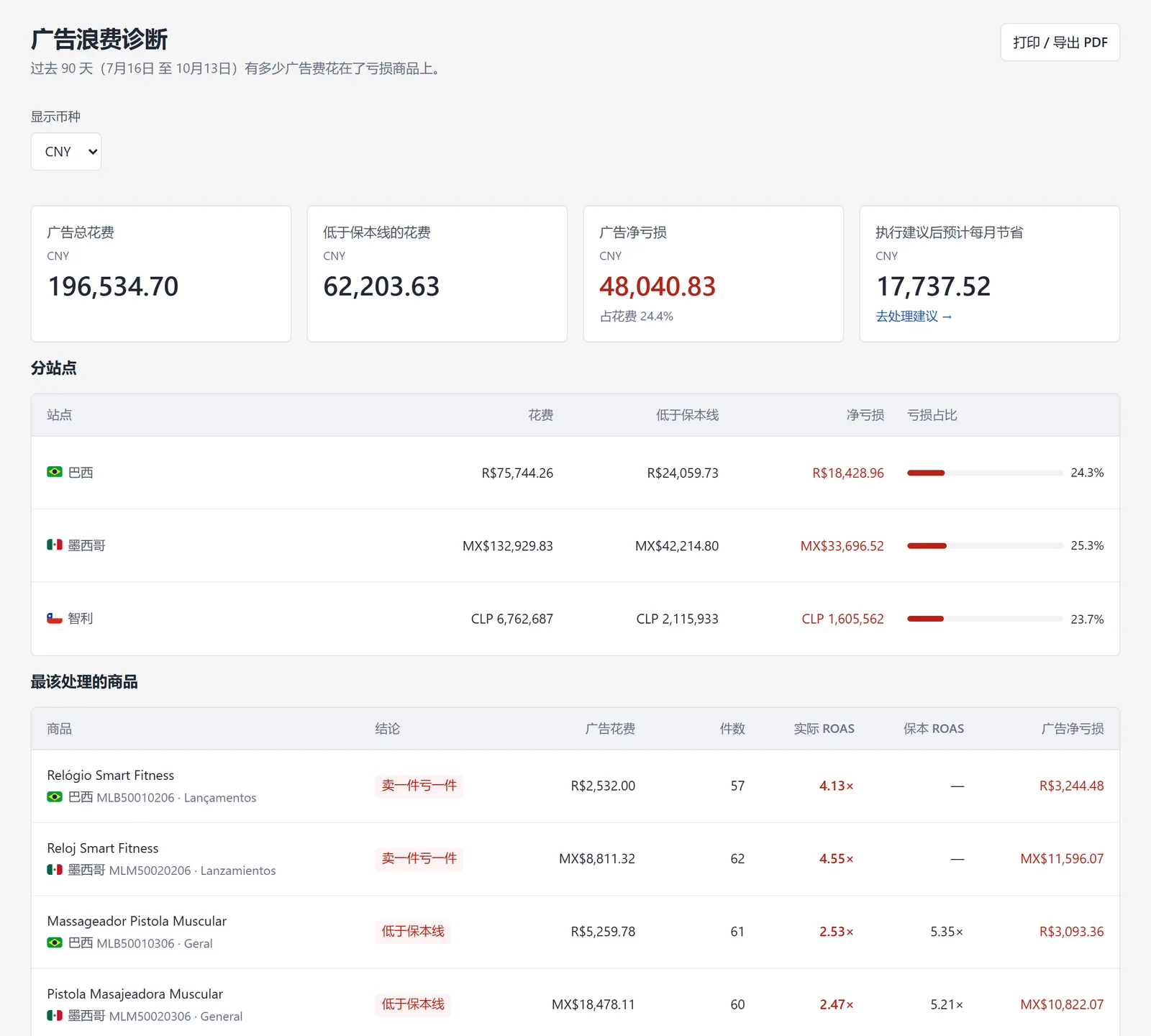The height and width of the screenshot is (1036, 1151).
Task: Click listing ID text MLB50010206 · Lançamentos
Action: point(176,798)
